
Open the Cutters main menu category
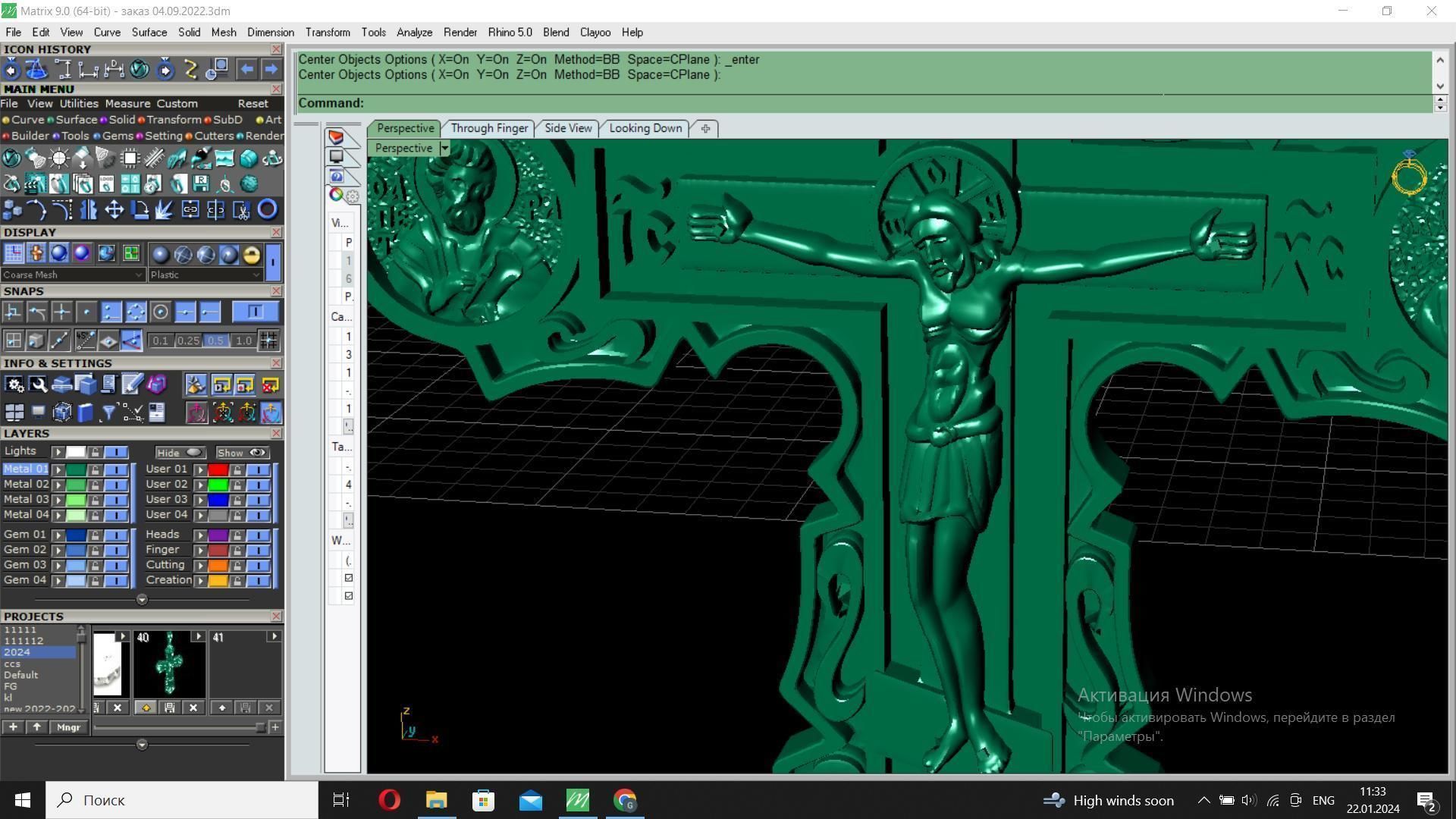[209, 136]
